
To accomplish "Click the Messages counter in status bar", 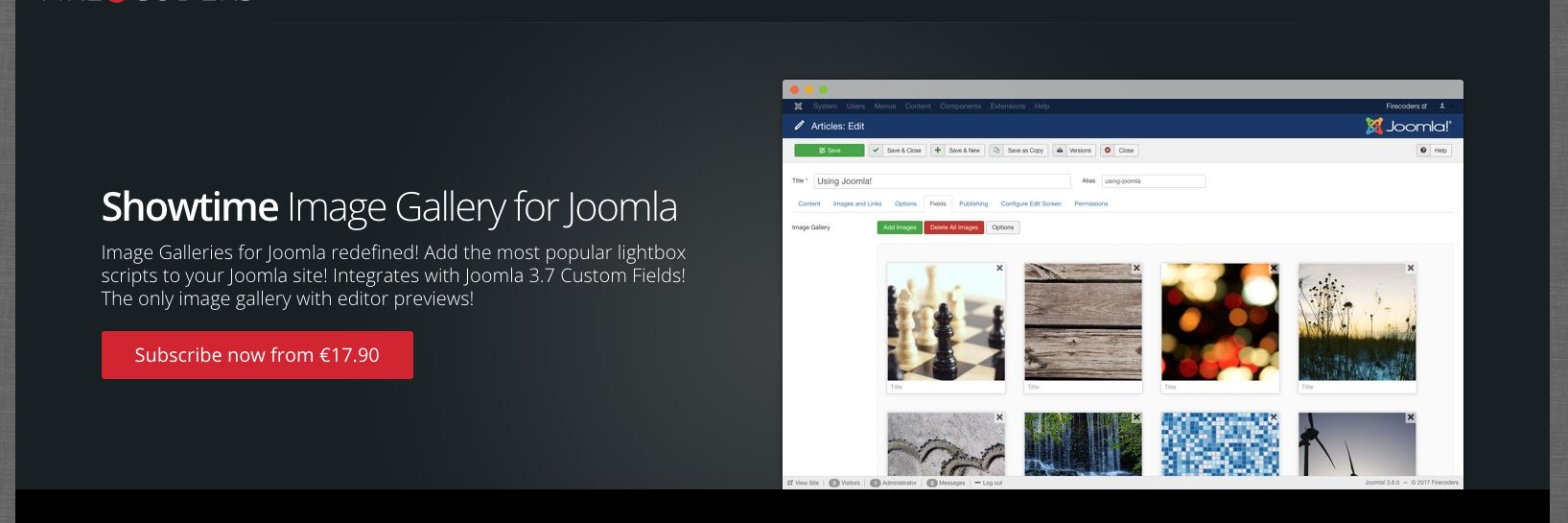I will tap(947, 483).
